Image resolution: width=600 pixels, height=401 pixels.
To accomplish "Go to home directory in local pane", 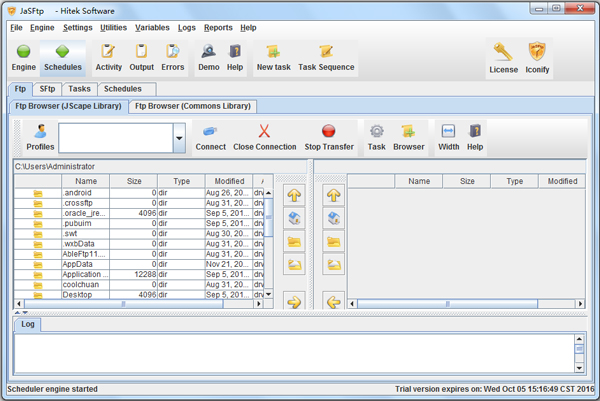I will click(294, 218).
